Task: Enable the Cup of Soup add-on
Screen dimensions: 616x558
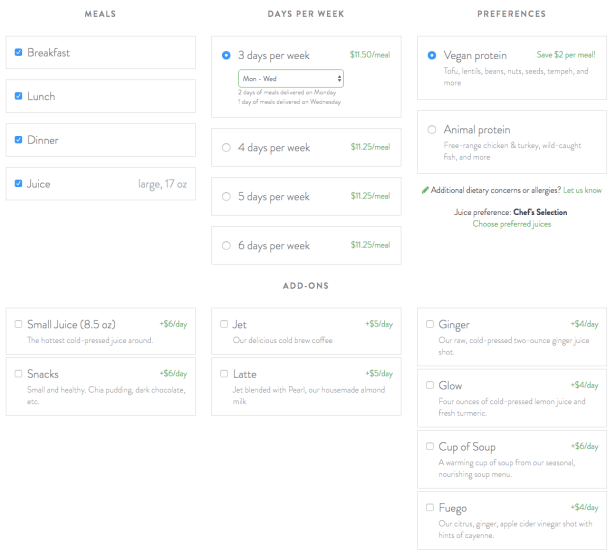Action: tap(430, 447)
